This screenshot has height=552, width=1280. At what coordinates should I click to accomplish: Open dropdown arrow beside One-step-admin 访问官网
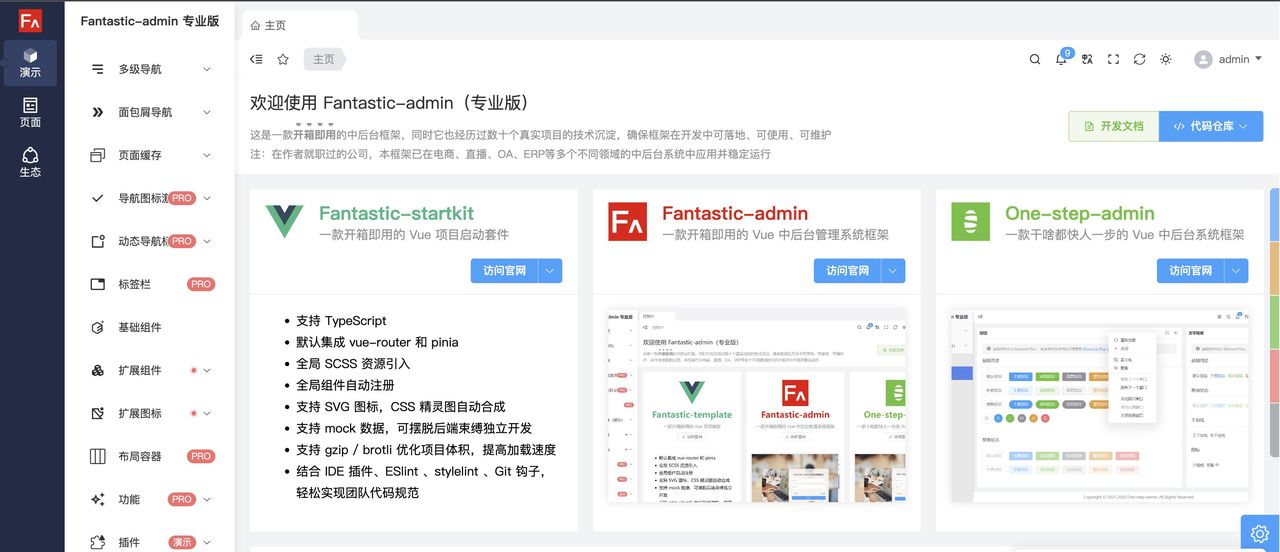(1236, 270)
